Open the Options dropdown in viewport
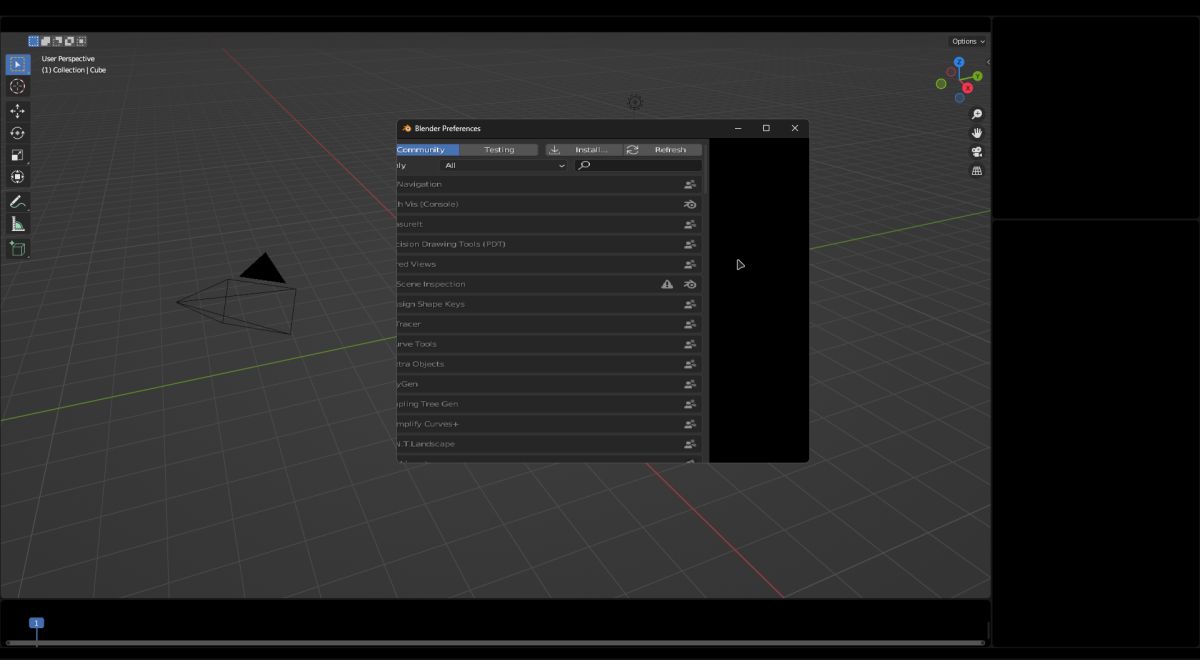 [x=968, y=41]
